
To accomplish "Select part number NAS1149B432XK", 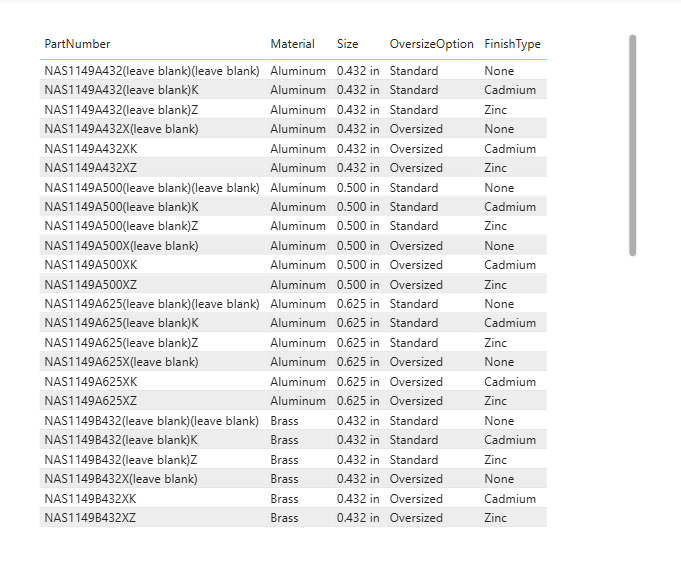I will [90, 499].
